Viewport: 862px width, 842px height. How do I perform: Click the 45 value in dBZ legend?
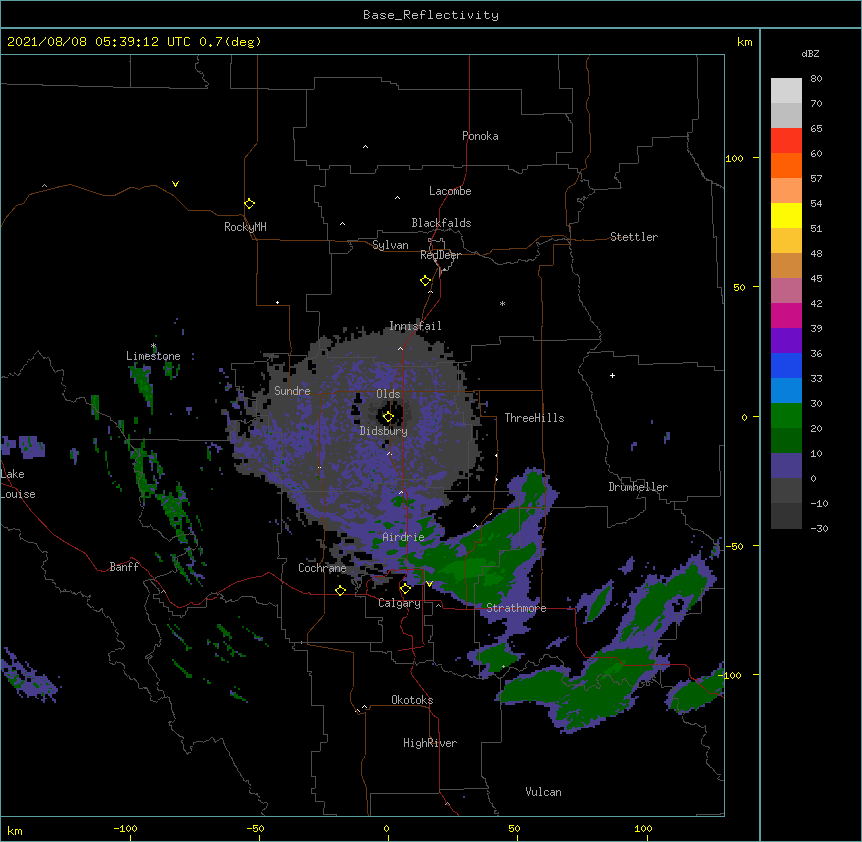[816, 279]
